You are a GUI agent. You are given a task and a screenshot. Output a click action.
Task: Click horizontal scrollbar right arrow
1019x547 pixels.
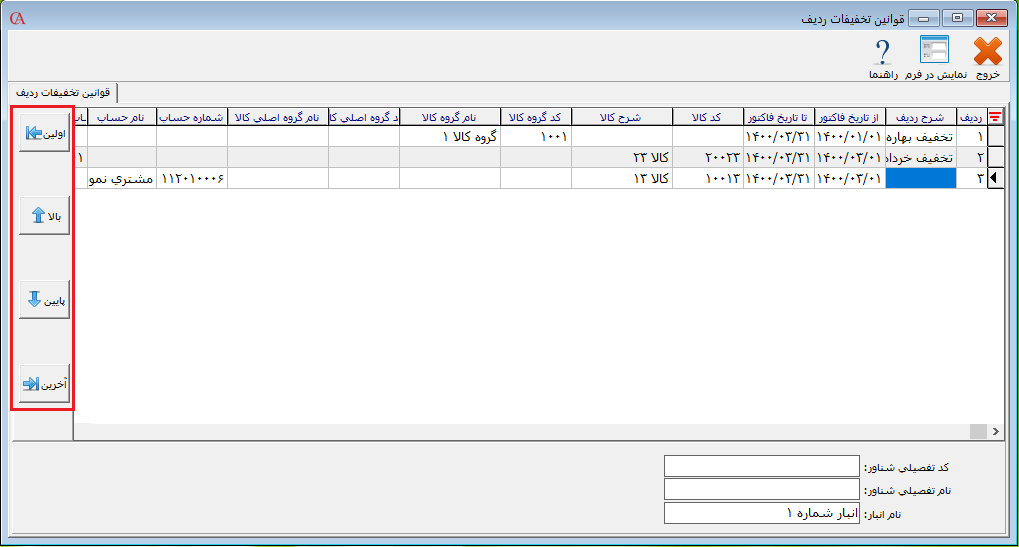995,431
